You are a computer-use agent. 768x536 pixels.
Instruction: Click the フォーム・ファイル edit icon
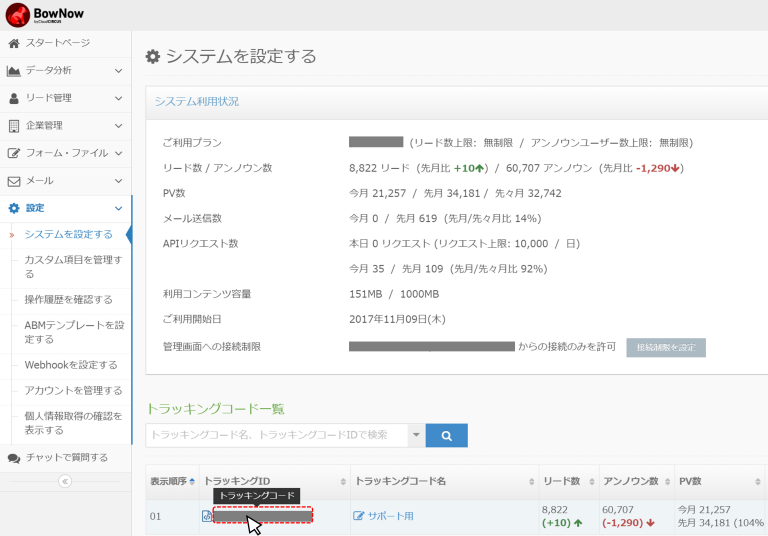tap(14, 153)
